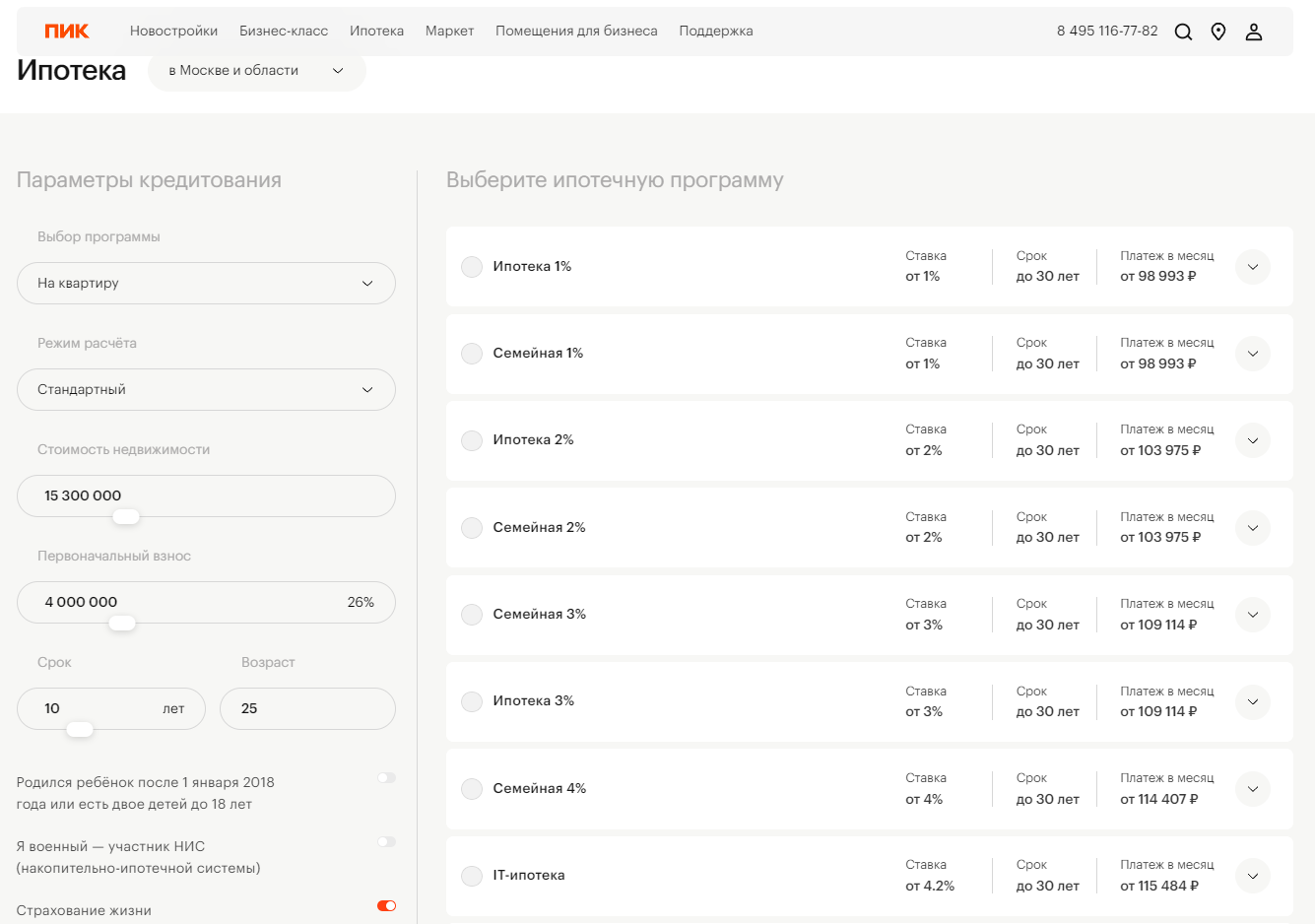Click IT-ипотека rate 'от 4.2%'
Image resolution: width=1315 pixels, height=924 pixels.
click(x=930, y=886)
